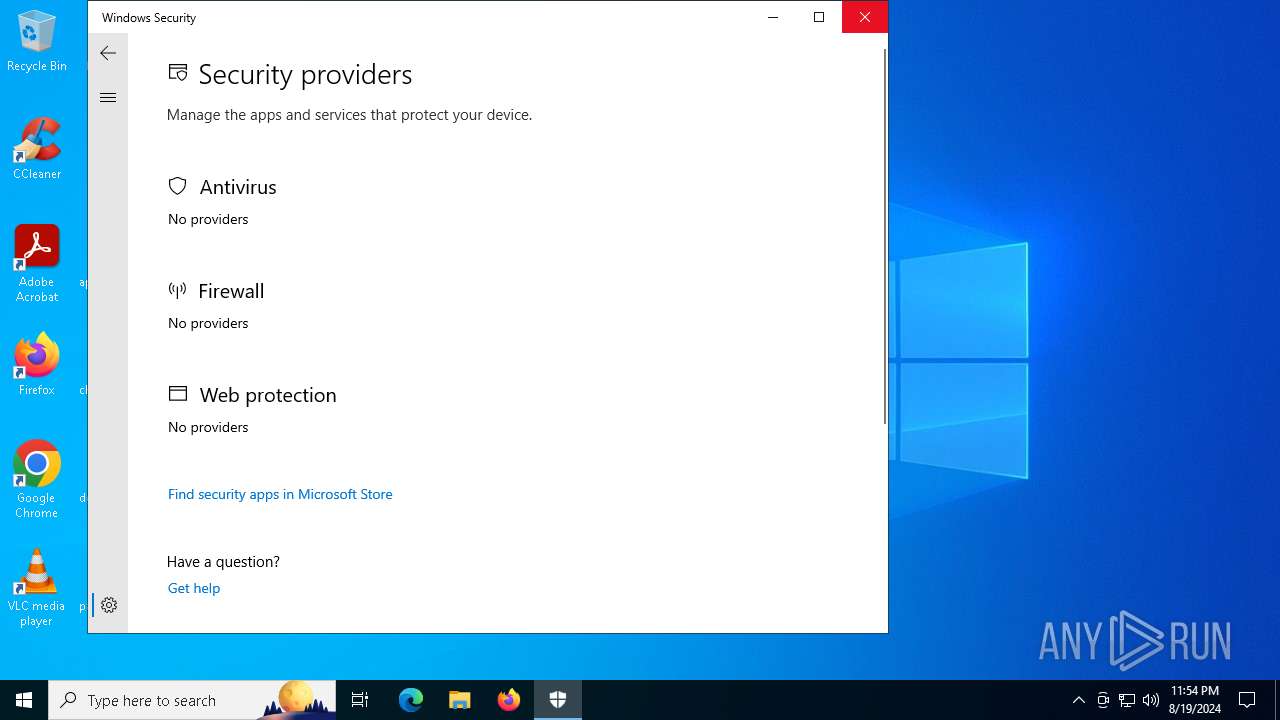Click the vertical scrollbar in Windows Security

click(885, 235)
